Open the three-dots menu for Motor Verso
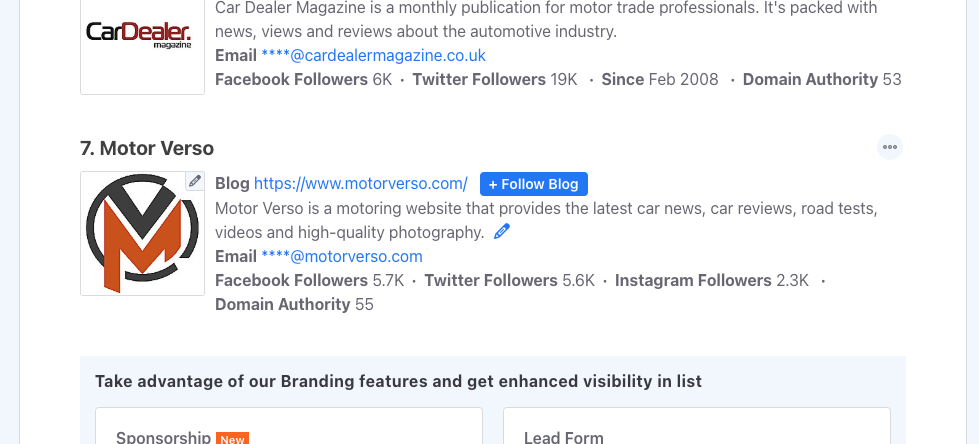The image size is (979, 444). click(x=890, y=147)
